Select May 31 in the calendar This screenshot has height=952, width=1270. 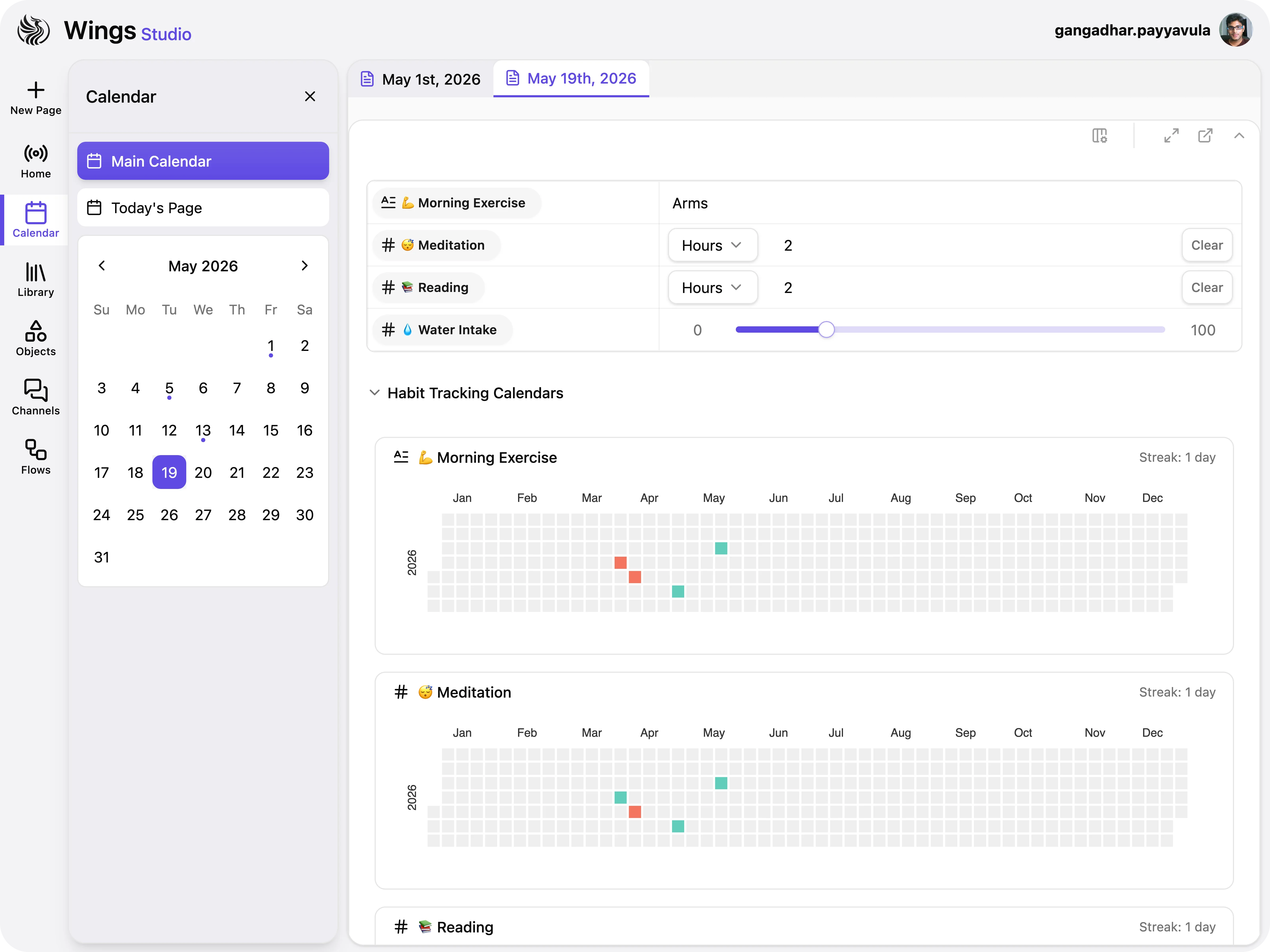coord(102,557)
